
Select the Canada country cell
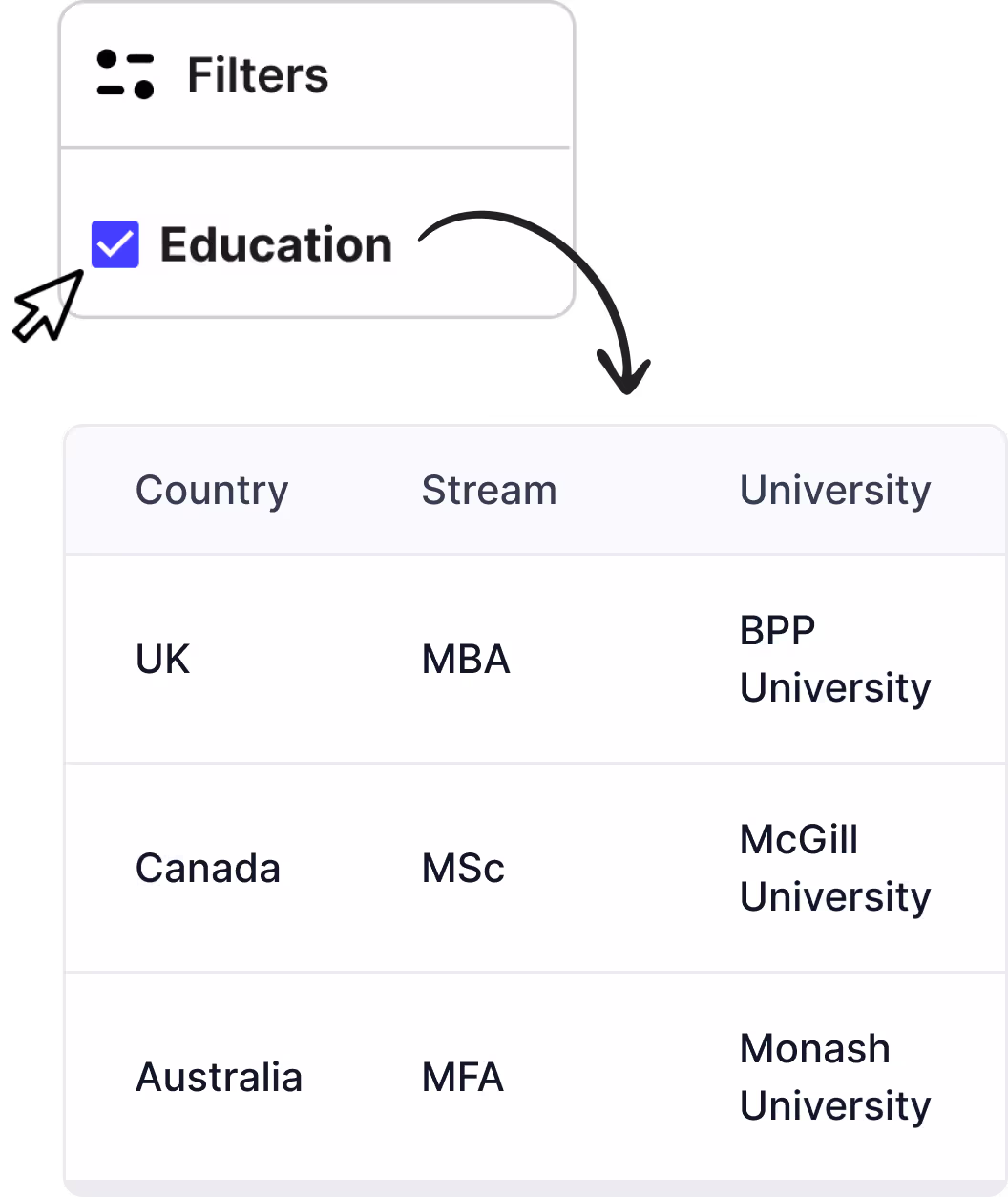[x=208, y=869]
